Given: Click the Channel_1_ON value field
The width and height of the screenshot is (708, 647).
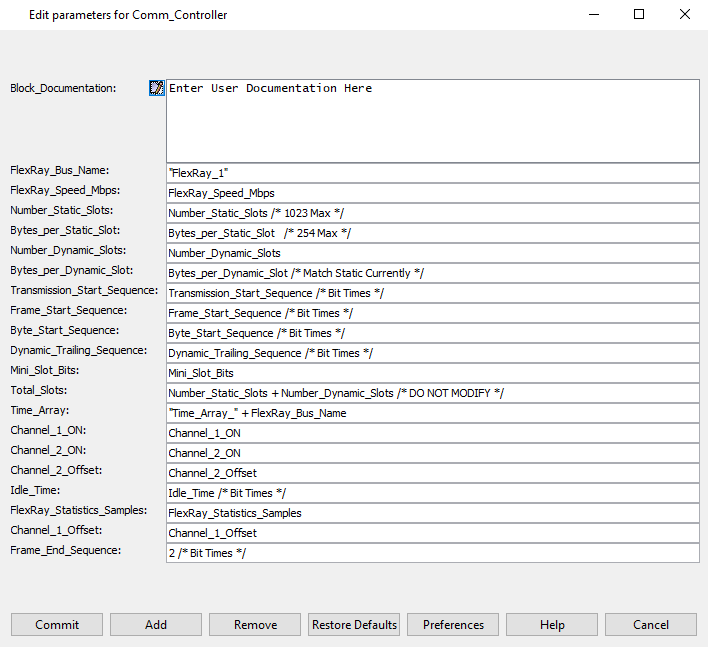Looking at the screenshot, I should (432, 433).
